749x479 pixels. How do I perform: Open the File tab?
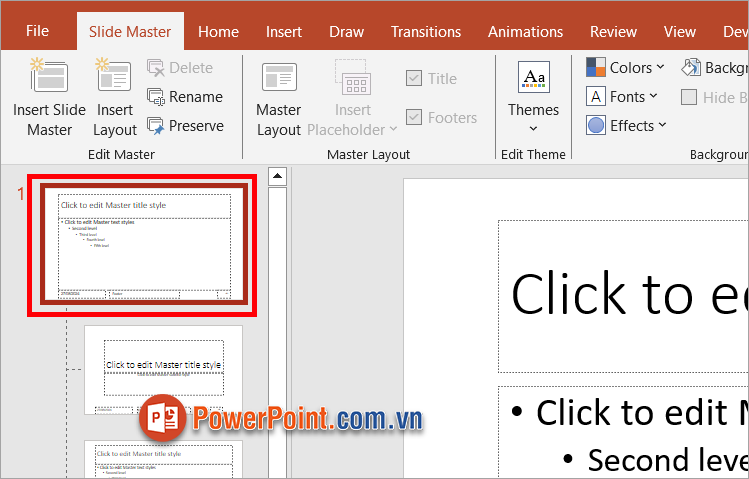click(37, 31)
